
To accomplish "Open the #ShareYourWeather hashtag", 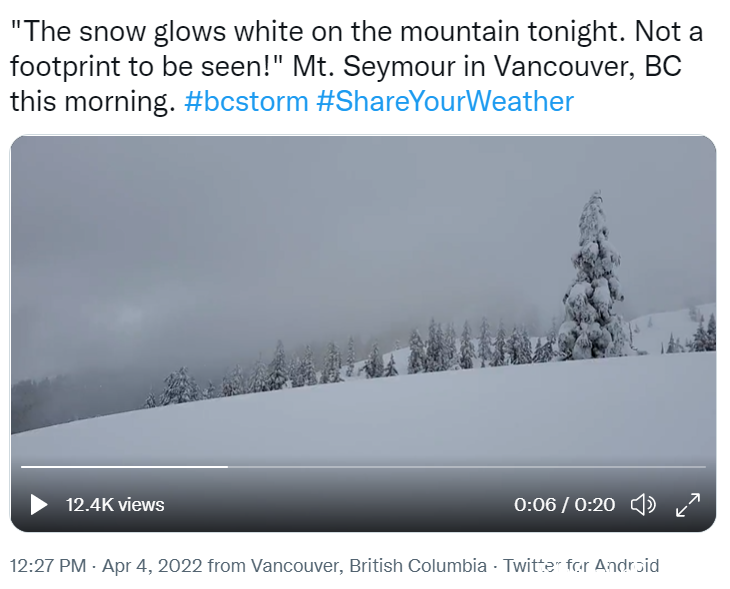I will pos(445,101).
